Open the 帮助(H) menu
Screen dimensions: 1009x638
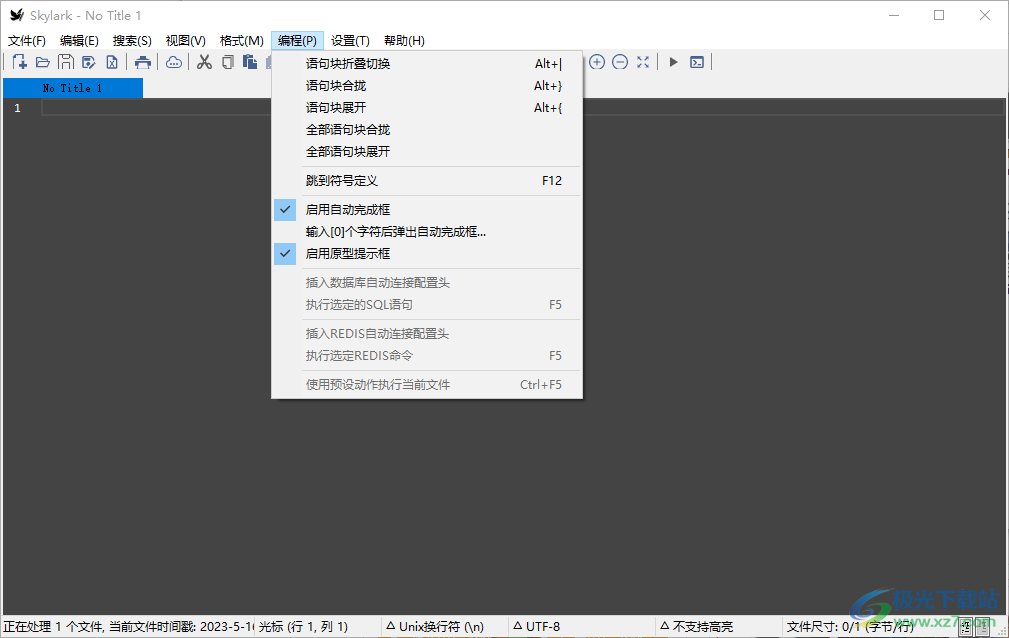[x=404, y=41]
